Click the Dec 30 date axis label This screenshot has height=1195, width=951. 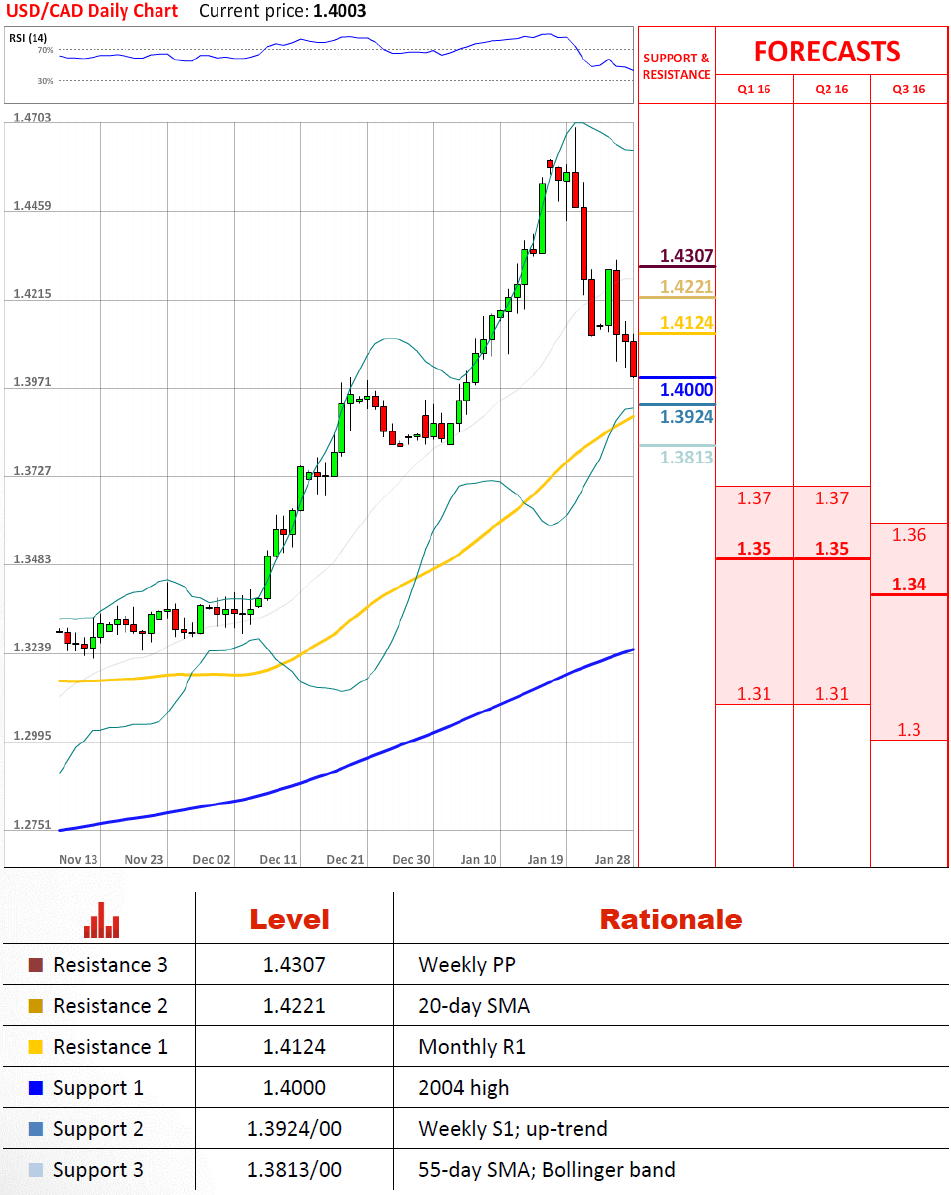411,860
